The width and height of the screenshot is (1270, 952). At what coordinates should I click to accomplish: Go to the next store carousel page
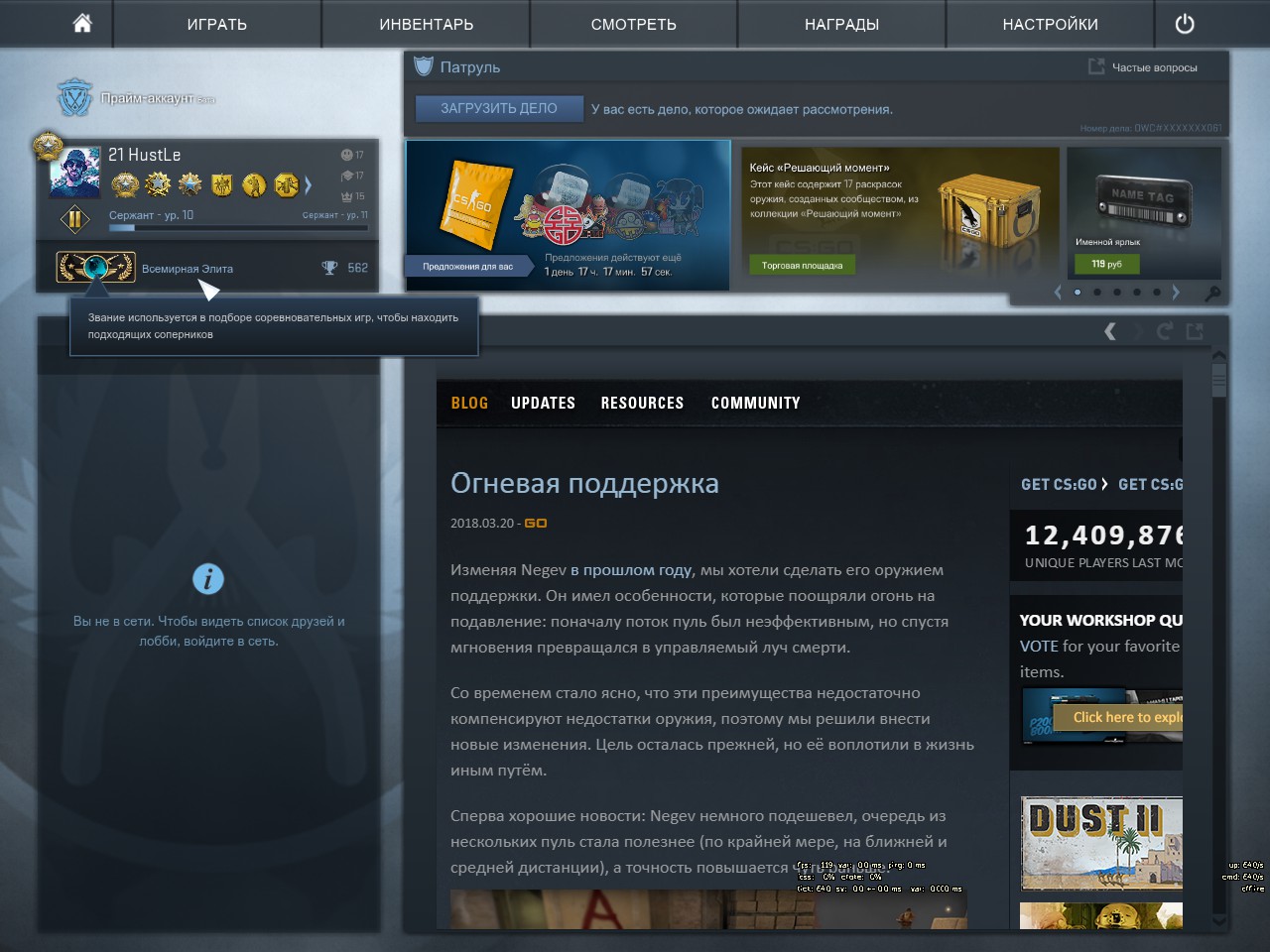pyautogui.click(x=1176, y=293)
